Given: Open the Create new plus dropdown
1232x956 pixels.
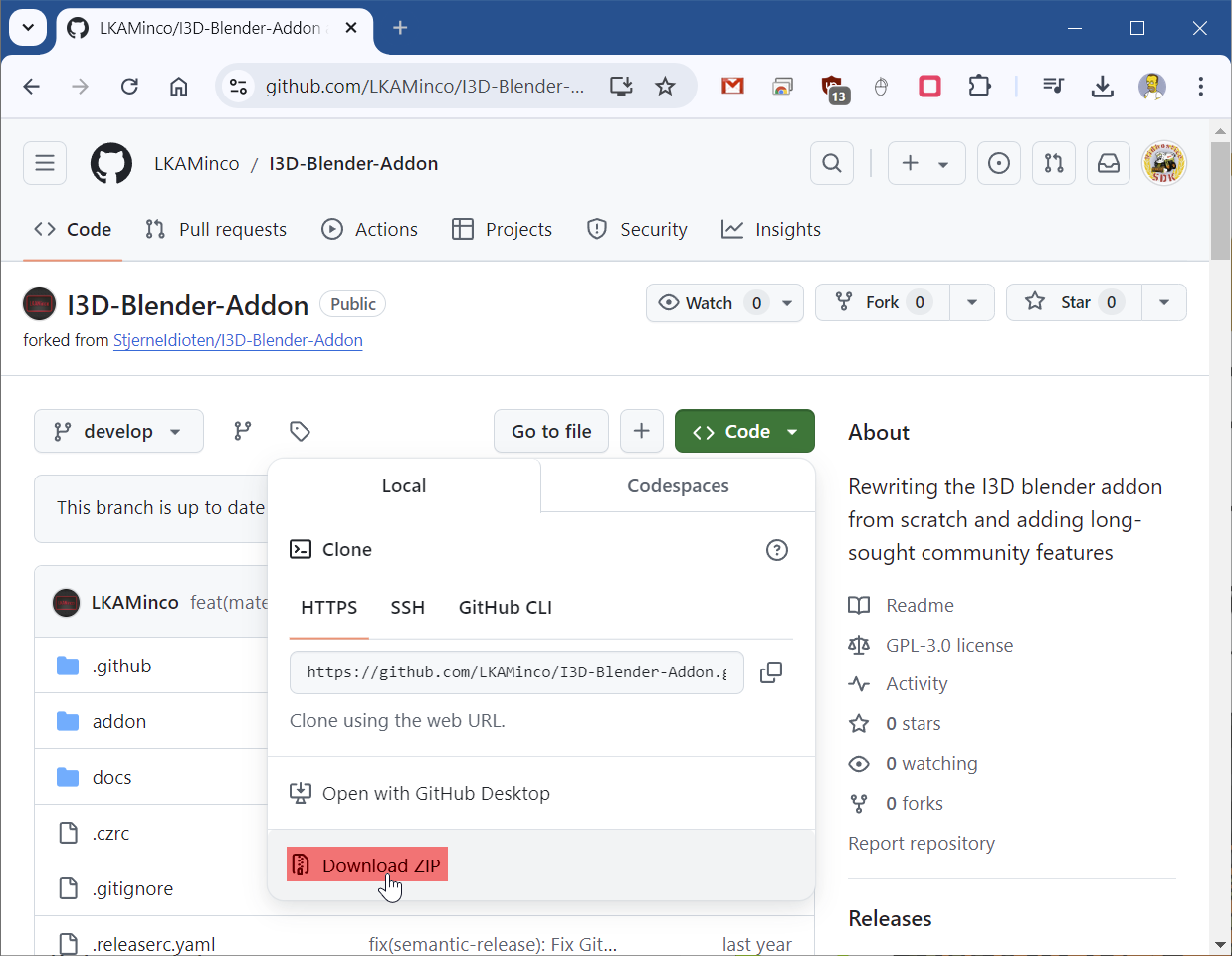Looking at the screenshot, I should pyautogui.click(x=925, y=163).
